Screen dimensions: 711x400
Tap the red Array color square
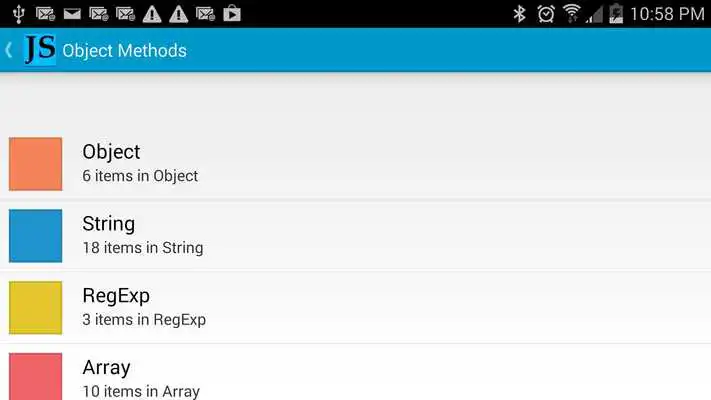click(36, 376)
